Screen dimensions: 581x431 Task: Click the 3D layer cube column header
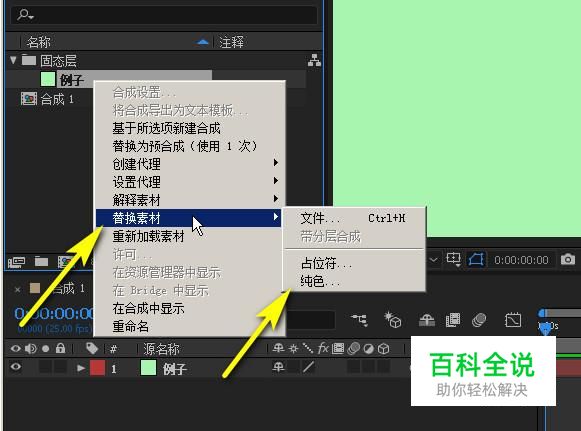(x=384, y=349)
